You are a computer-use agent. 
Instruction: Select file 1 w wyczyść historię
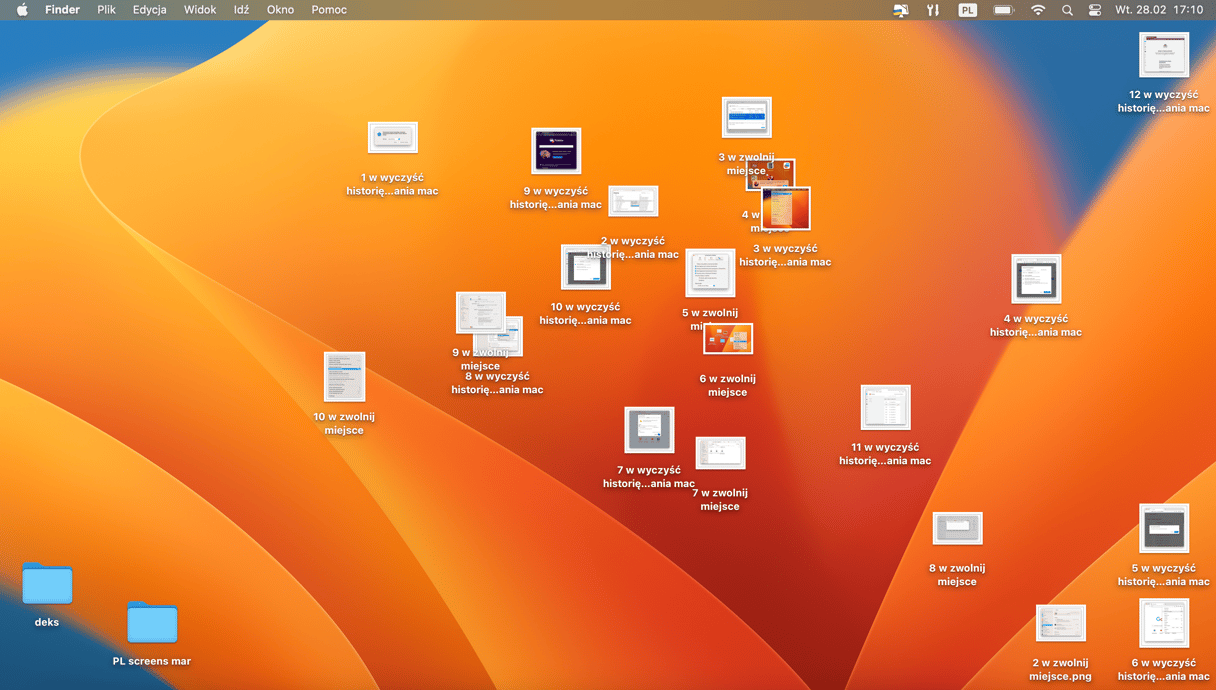pyautogui.click(x=393, y=138)
